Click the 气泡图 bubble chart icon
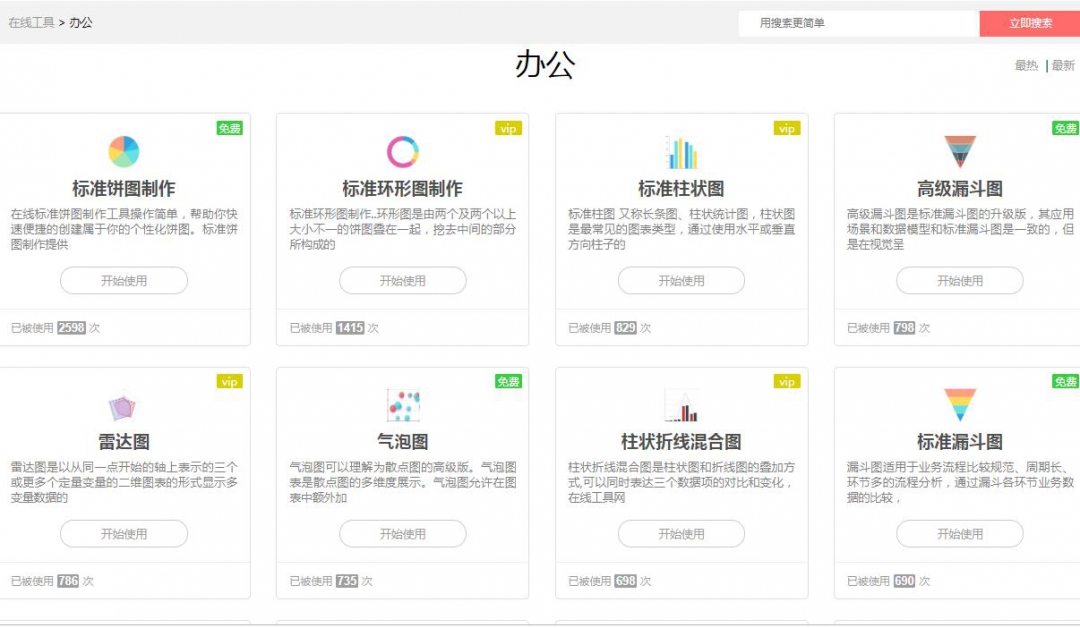 click(x=402, y=406)
